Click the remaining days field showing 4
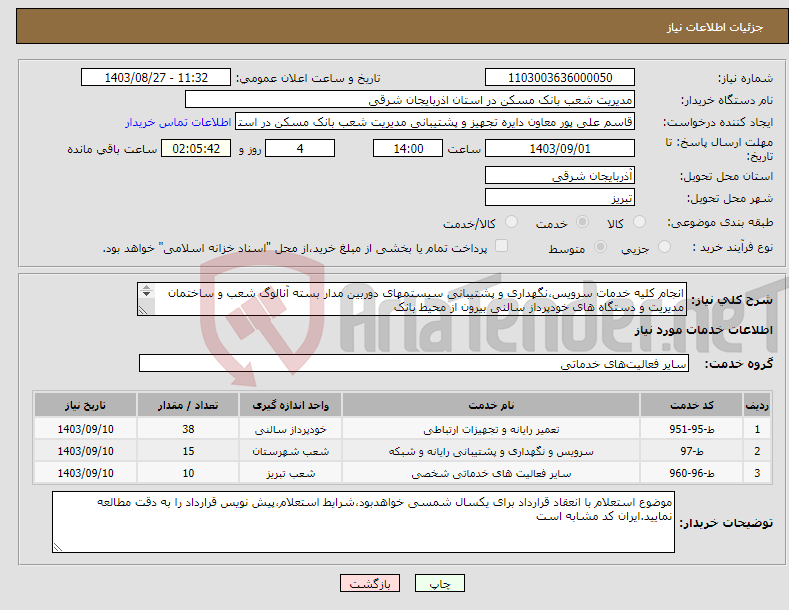 (x=300, y=148)
